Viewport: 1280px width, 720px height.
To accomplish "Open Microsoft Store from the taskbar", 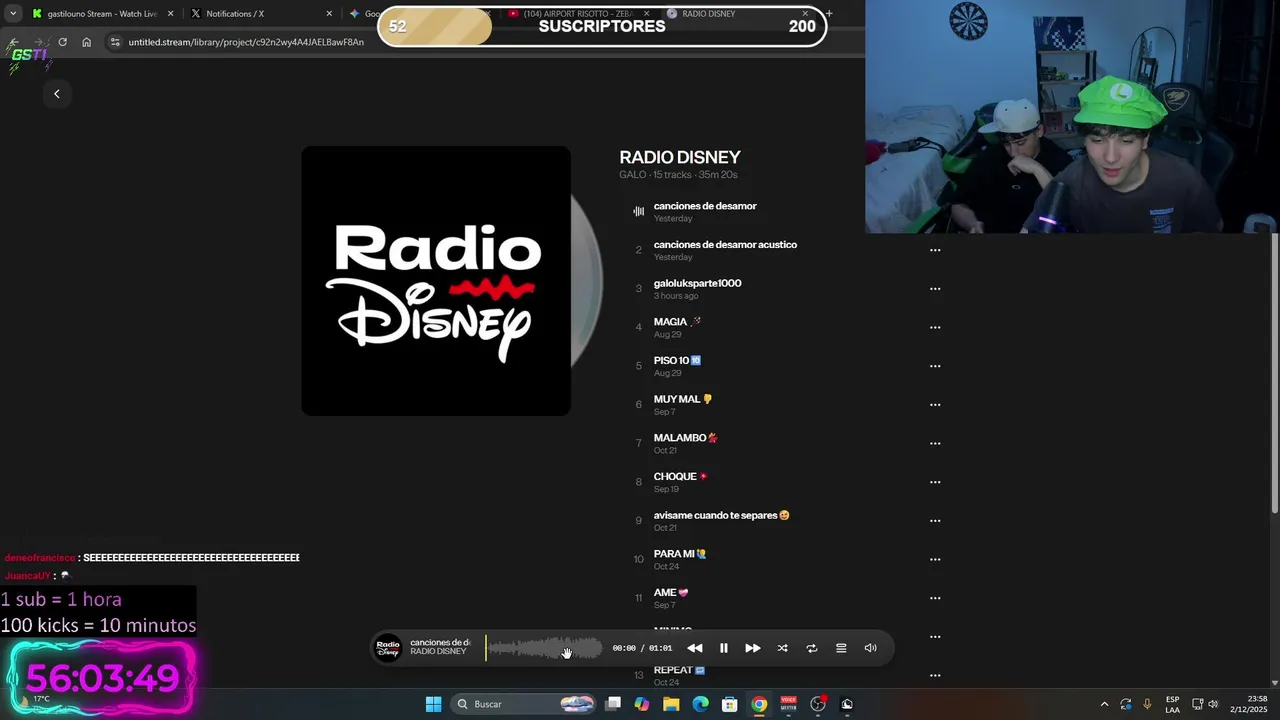I will tap(730, 704).
